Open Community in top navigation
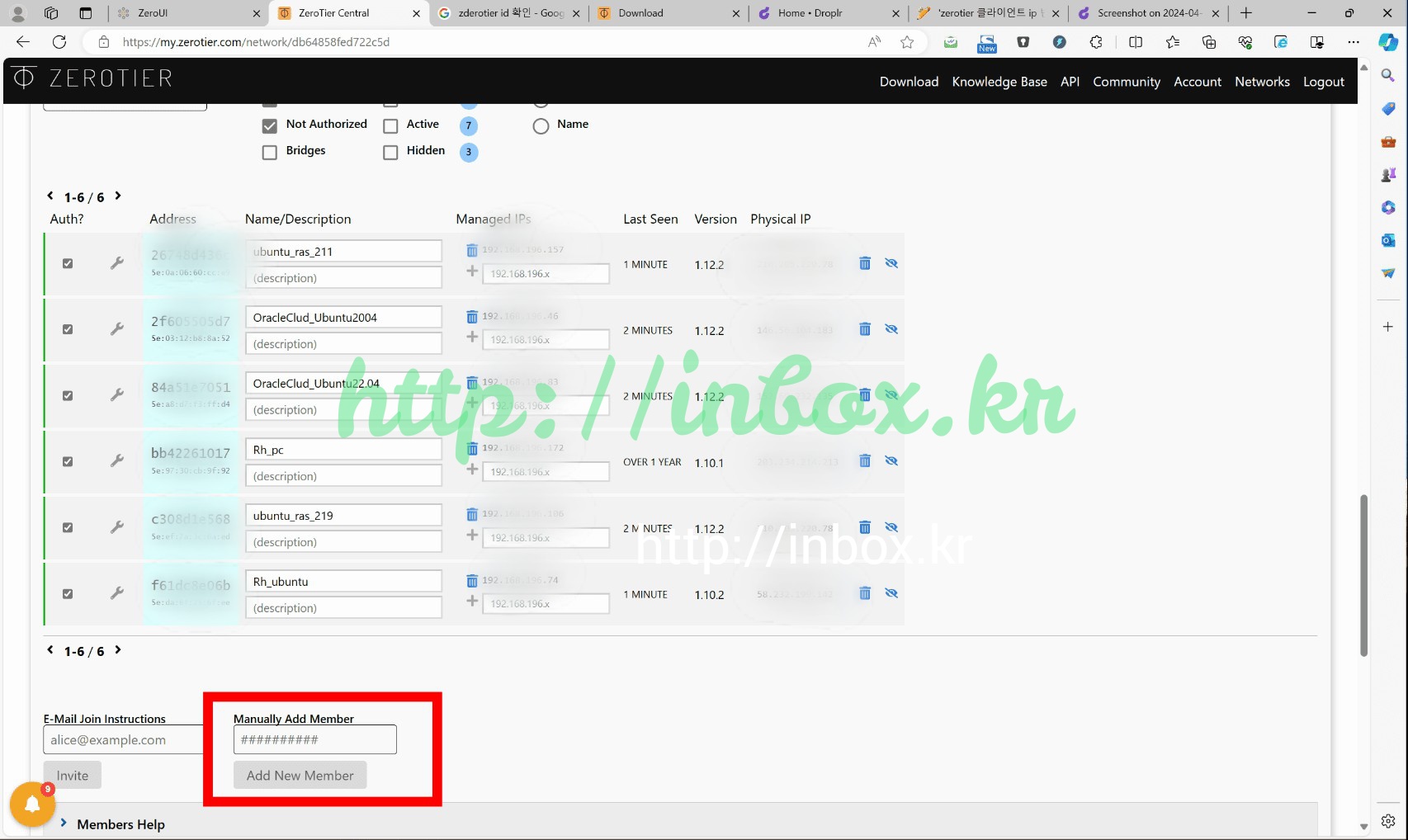Viewport: 1408px width, 840px height. click(1127, 82)
